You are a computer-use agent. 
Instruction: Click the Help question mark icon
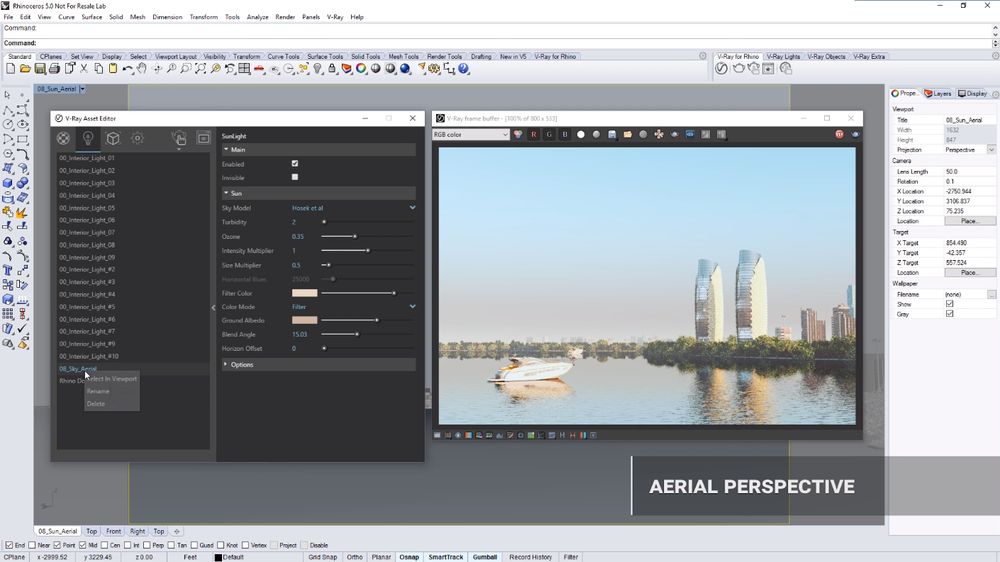tap(464, 69)
